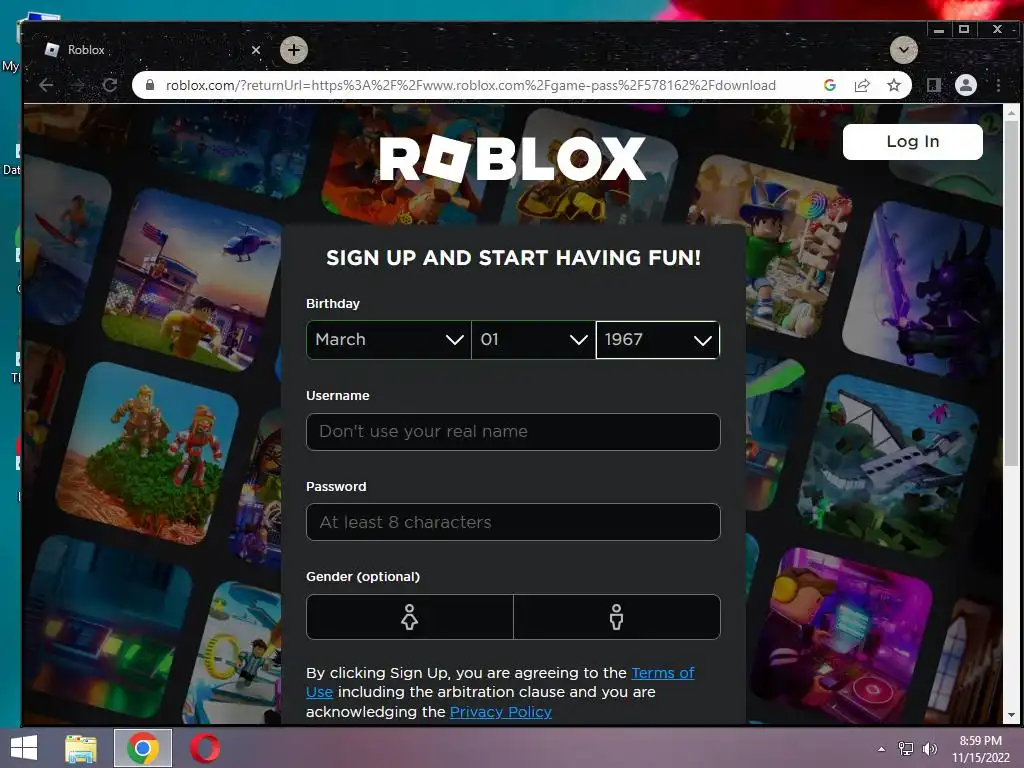The height and width of the screenshot is (768, 1024).
Task: Open the birthday day dropdown 01
Action: point(534,340)
